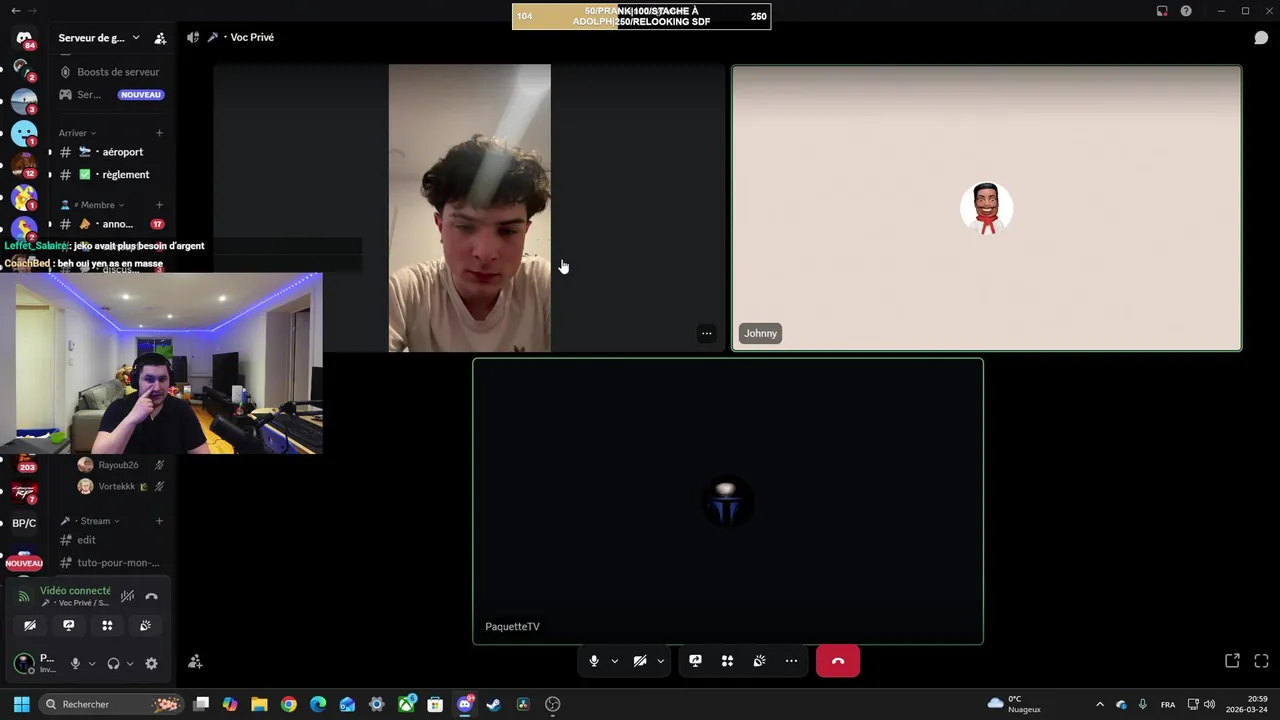Open Google Chrome from the taskbar
The height and width of the screenshot is (720, 1280).
[x=289, y=704]
